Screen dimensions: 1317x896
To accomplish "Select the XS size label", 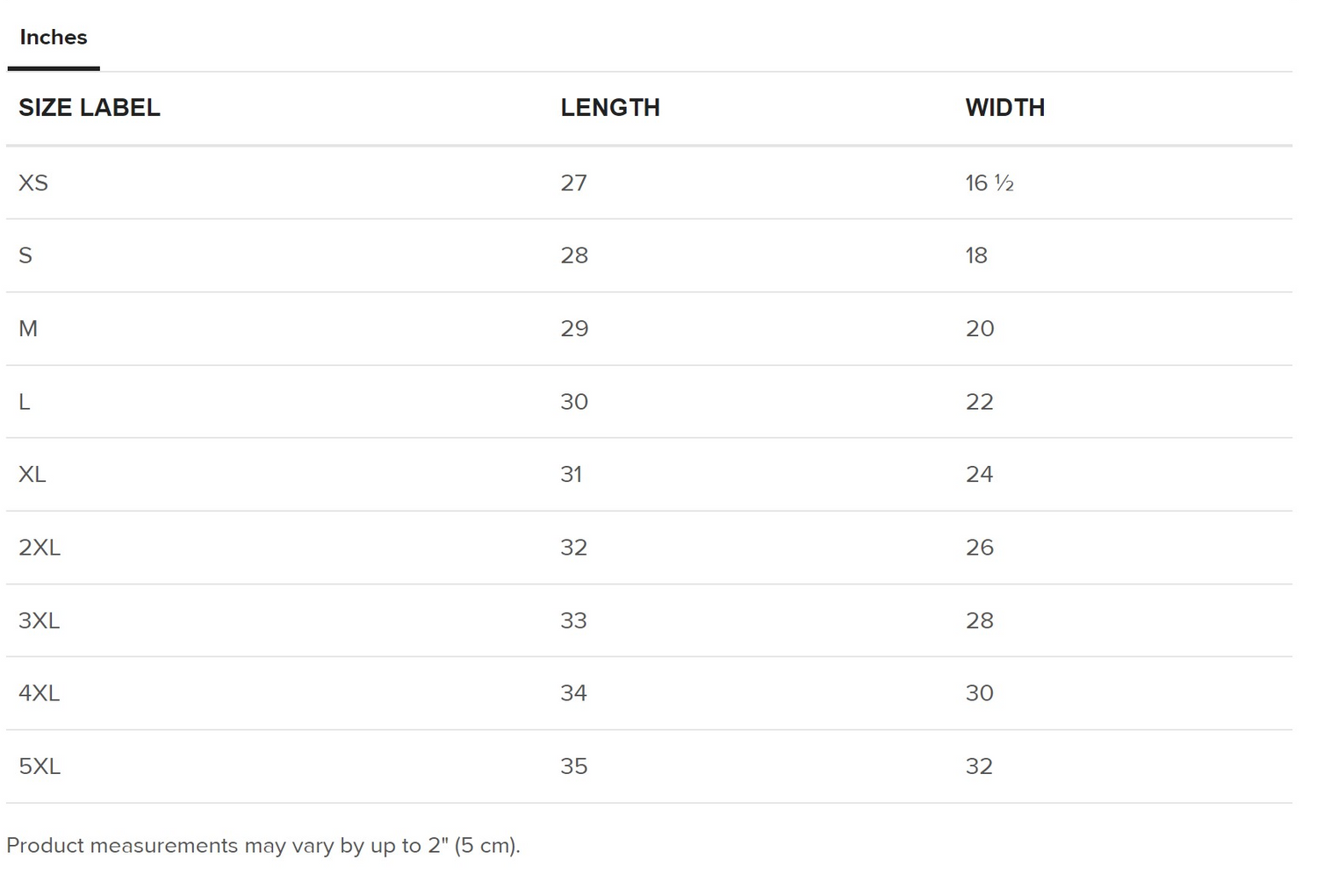I will pos(33,183).
